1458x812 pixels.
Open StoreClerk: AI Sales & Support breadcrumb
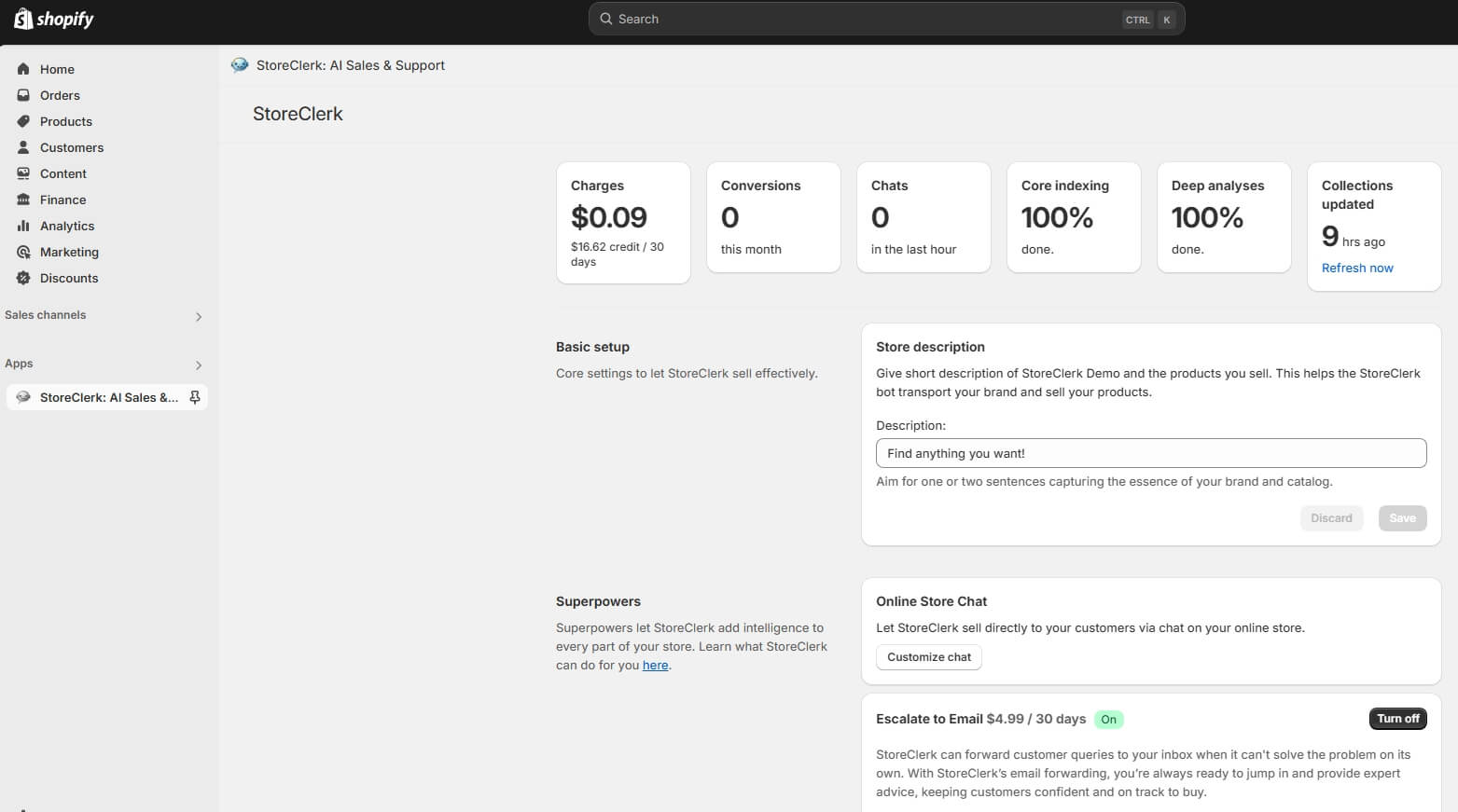click(351, 65)
